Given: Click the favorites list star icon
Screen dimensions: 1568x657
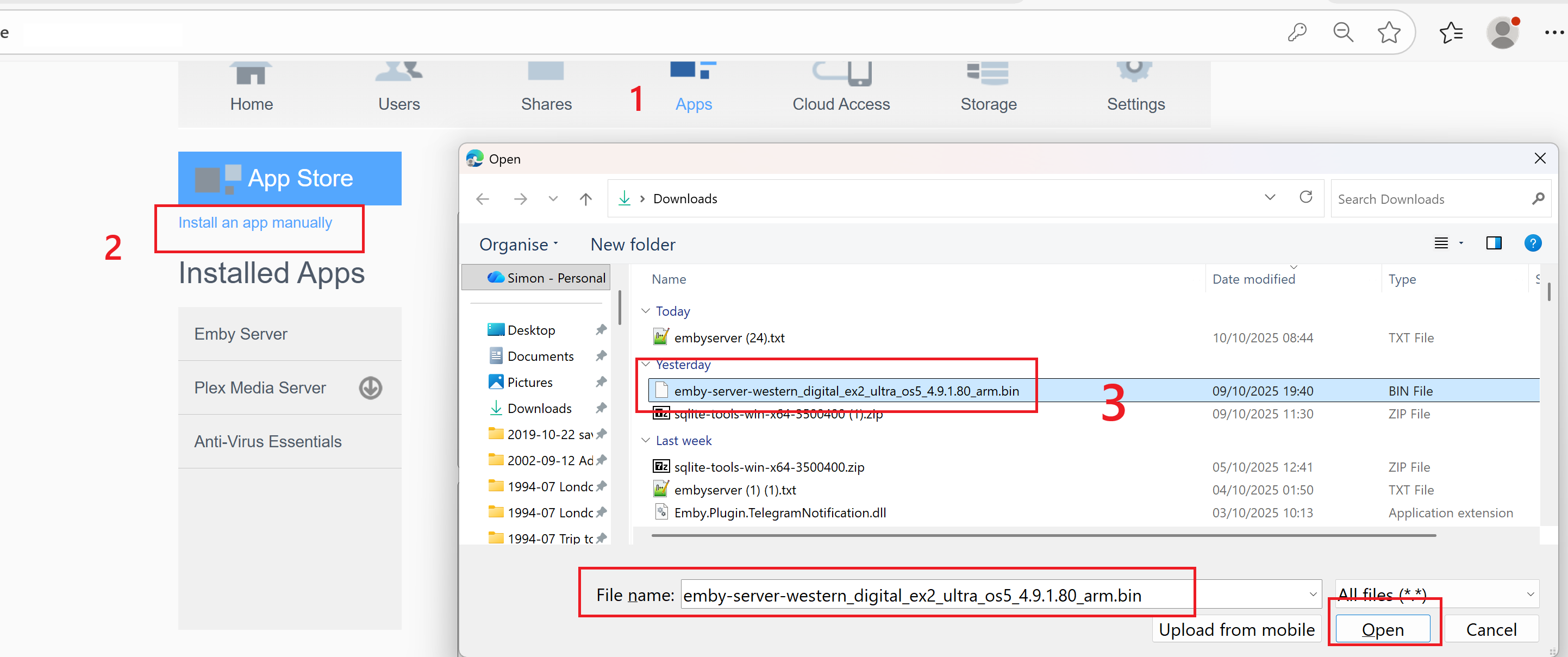Looking at the screenshot, I should (1451, 32).
